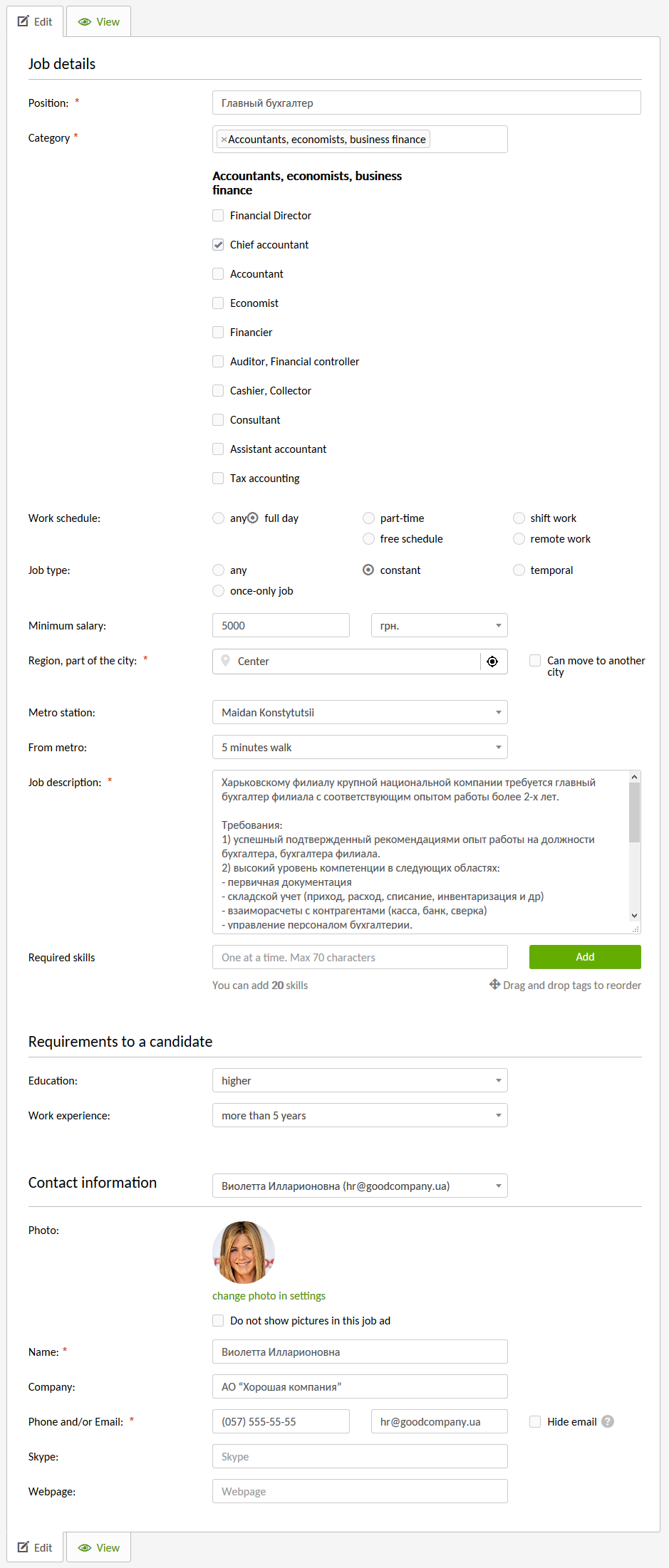The image size is (669, 1568).
Task: Click the help question mark next to Hide email
Action: [608, 1421]
